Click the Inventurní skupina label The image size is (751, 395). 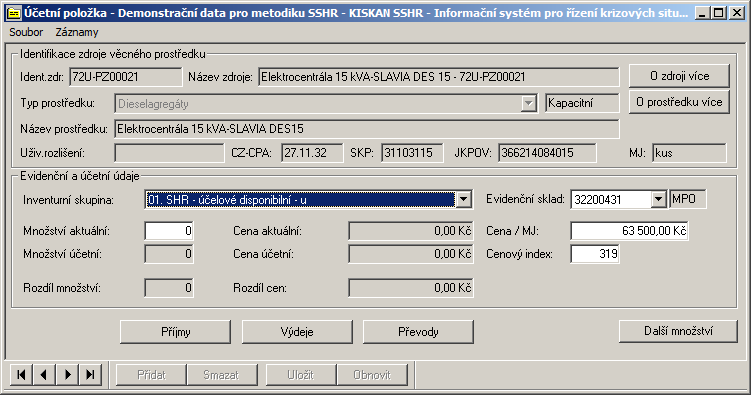[x=68, y=200]
